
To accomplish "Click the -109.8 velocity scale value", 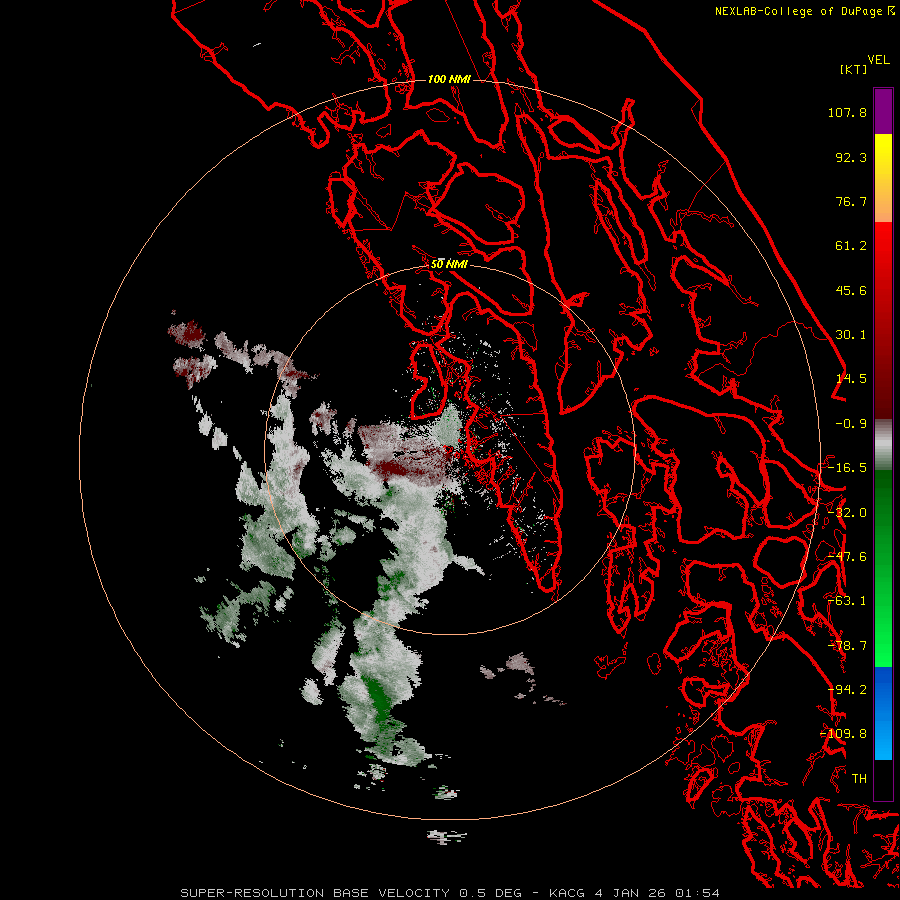I will tap(844, 734).
